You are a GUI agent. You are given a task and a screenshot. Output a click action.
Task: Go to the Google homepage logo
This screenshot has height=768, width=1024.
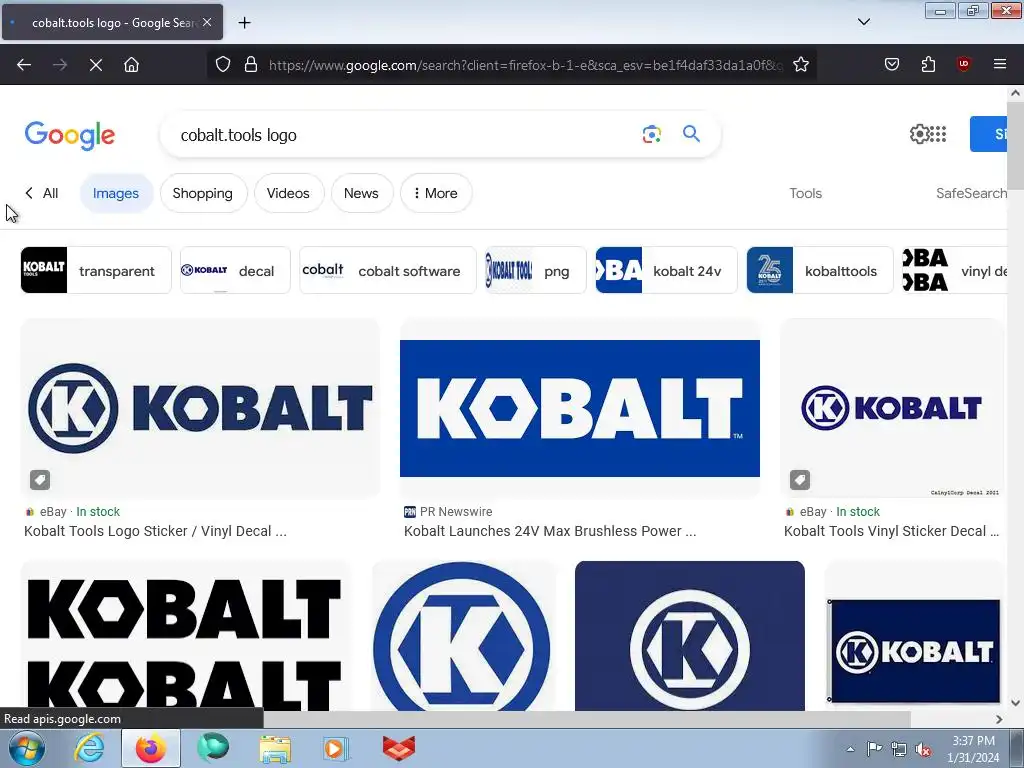click(69, 136)
